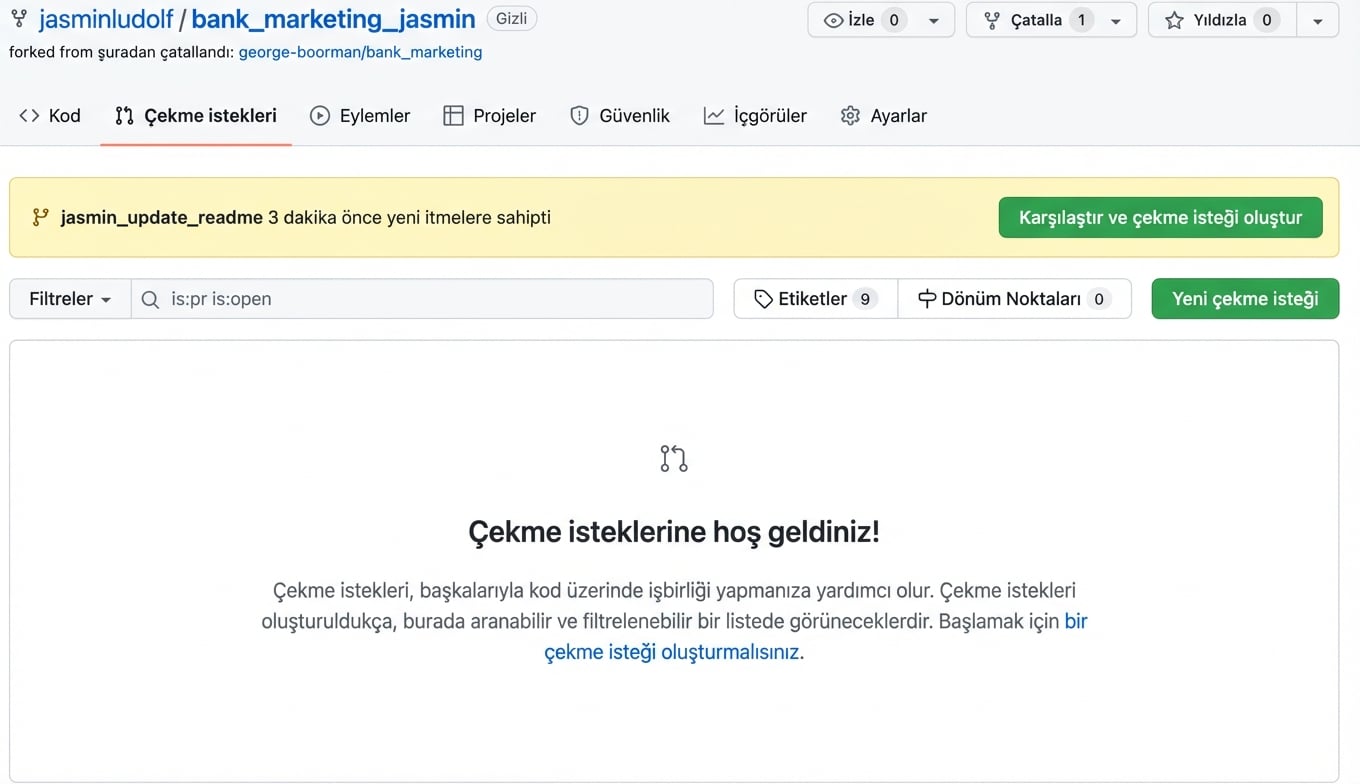Open the Projeler tab
1360x784 pixels.
pos(490,115)
